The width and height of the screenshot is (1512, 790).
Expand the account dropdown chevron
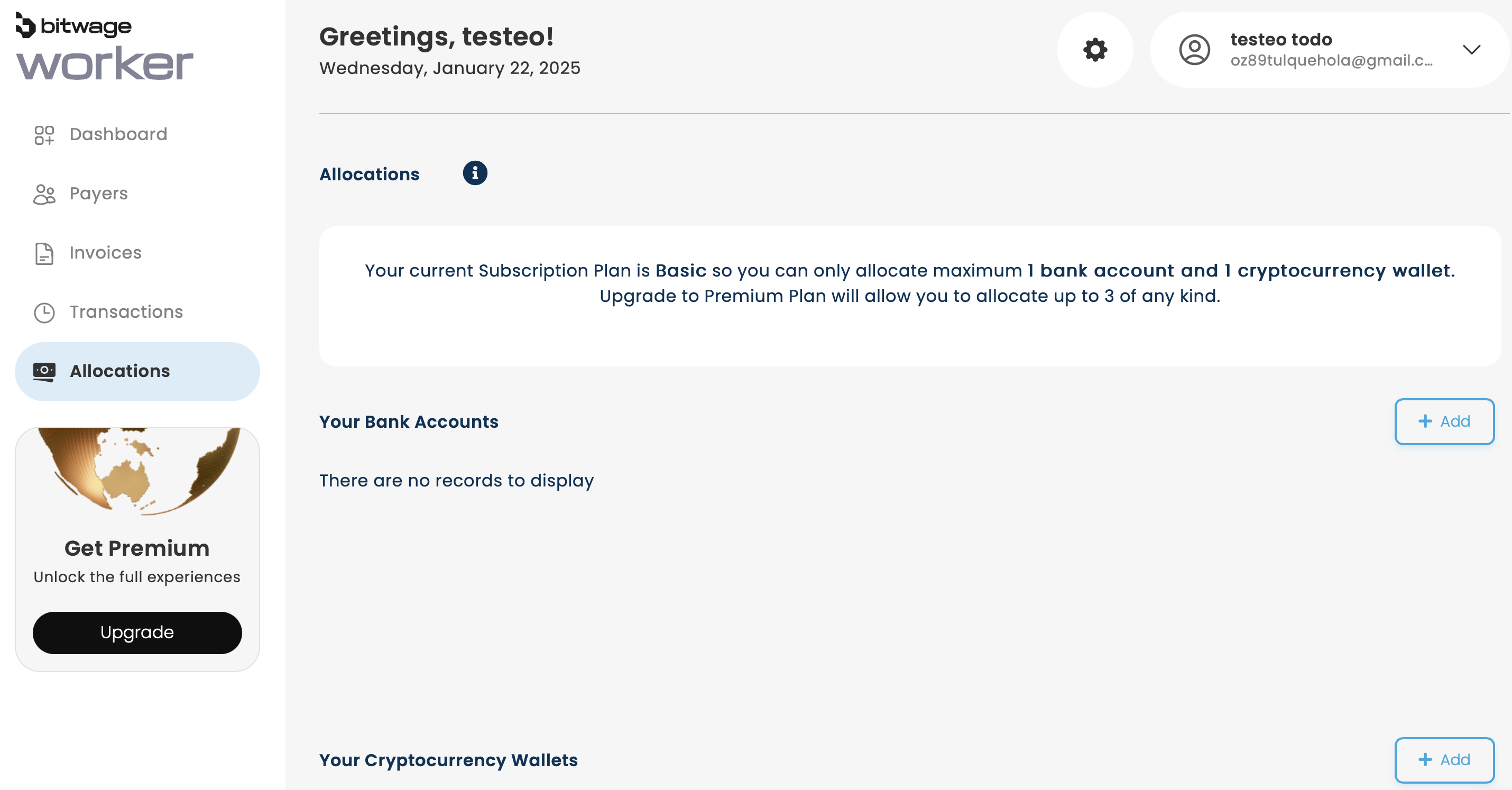(1471, 50)
